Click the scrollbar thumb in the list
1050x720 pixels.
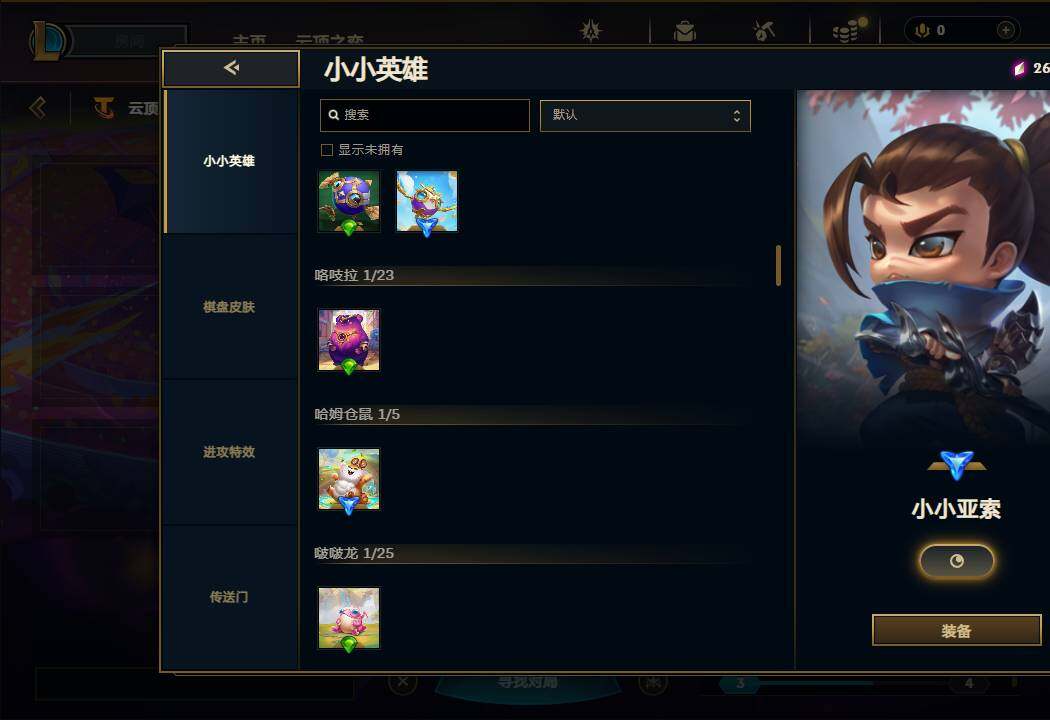point(778,265)
